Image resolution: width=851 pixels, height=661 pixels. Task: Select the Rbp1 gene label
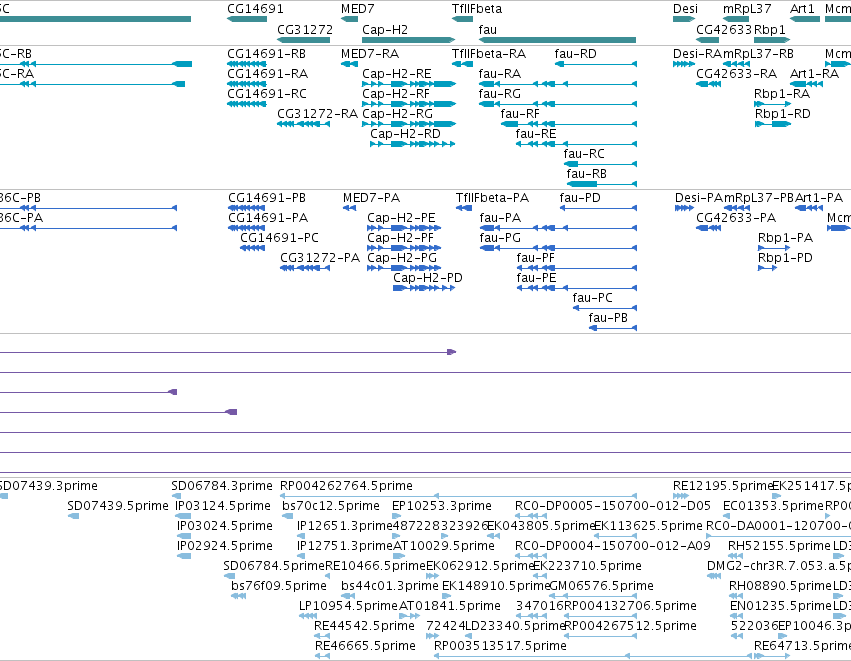click(770, 30)
